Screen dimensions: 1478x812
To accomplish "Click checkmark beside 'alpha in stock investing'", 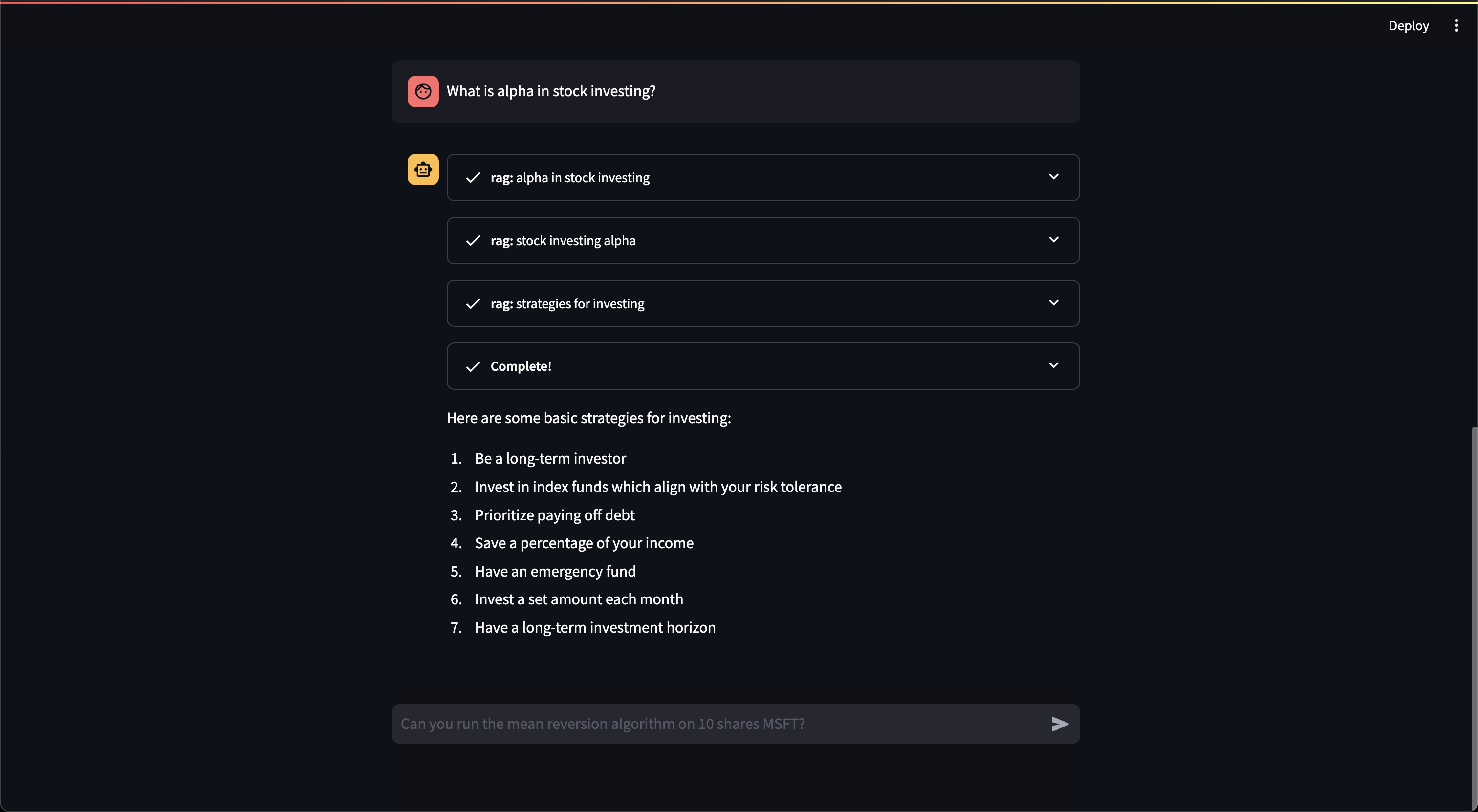I will [x=473, y=178].
